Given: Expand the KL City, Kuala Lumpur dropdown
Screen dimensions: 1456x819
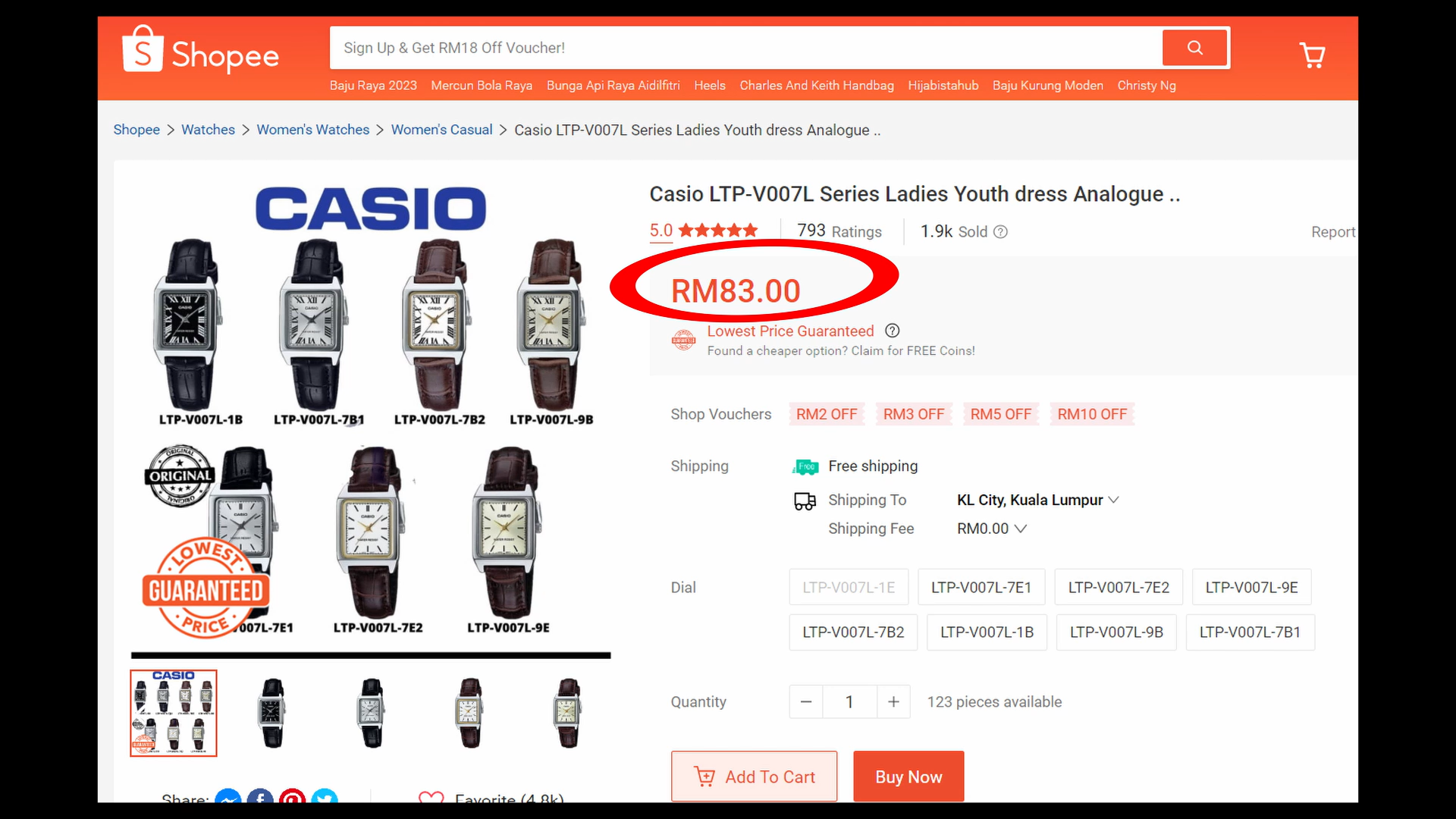Looking at the screenshot, I should 1037,500.
